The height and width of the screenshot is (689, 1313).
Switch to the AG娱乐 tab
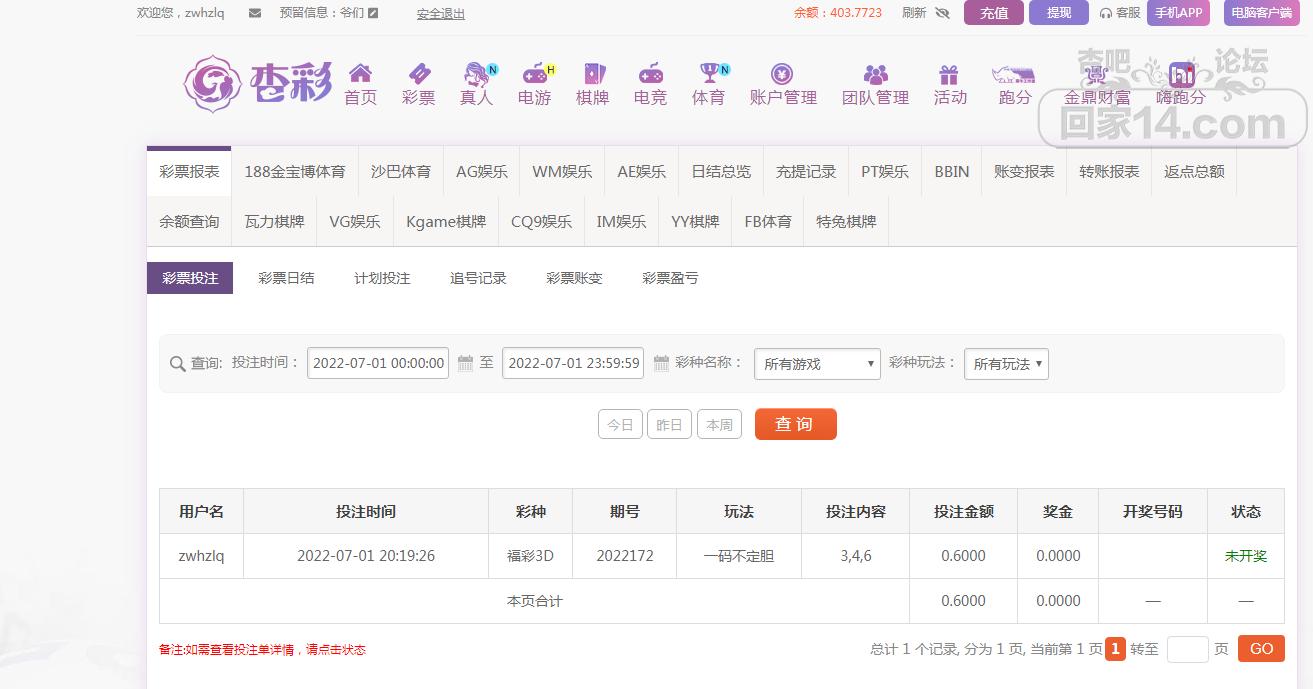pos(482,171)
